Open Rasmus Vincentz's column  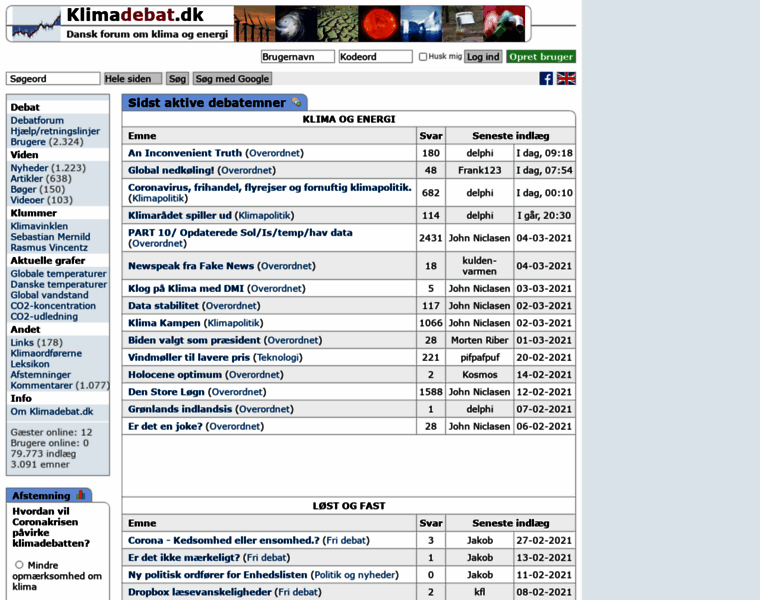point(49,247)
